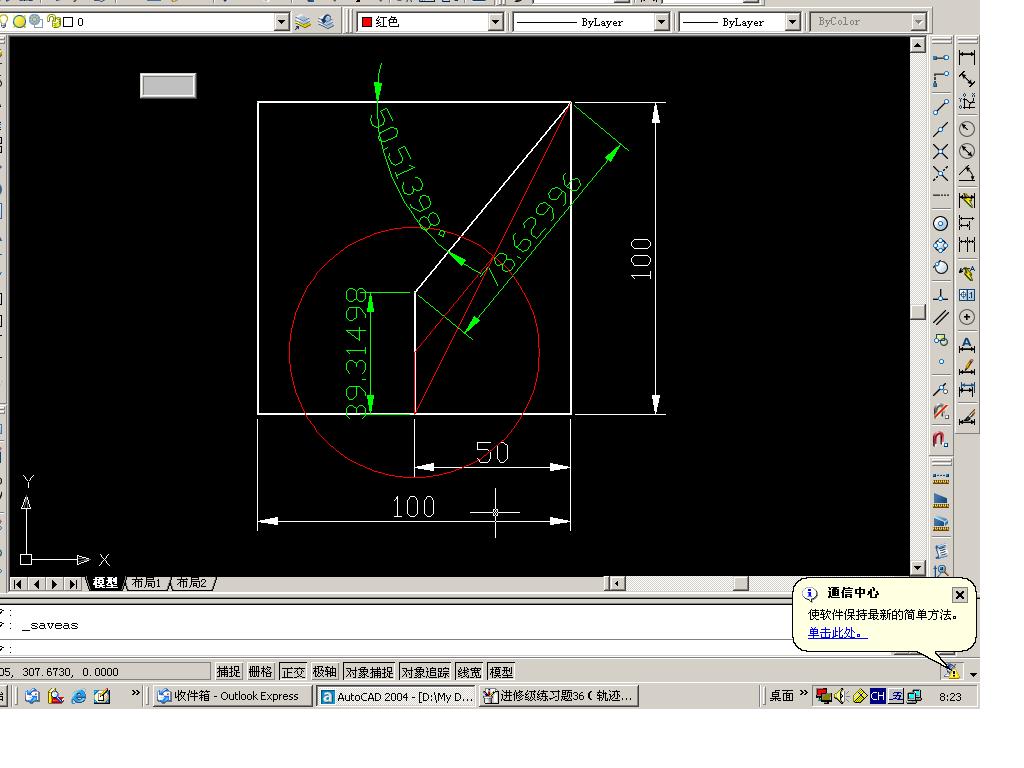1024x768 pixels.
Task: Click Make Object's Layer Current icon
Action: click(x=302, y=22)
